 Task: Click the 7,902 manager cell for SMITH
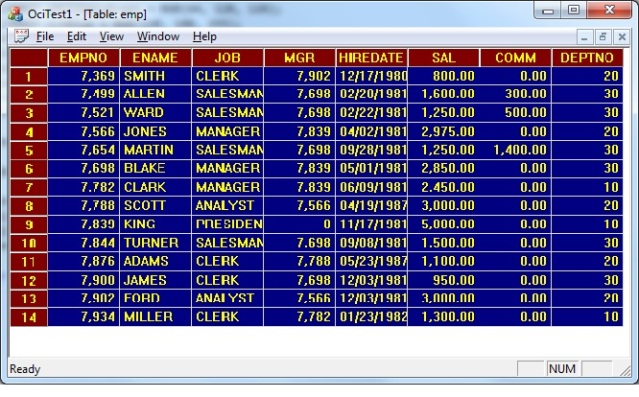pyautogui.click(x=300, y=76)
